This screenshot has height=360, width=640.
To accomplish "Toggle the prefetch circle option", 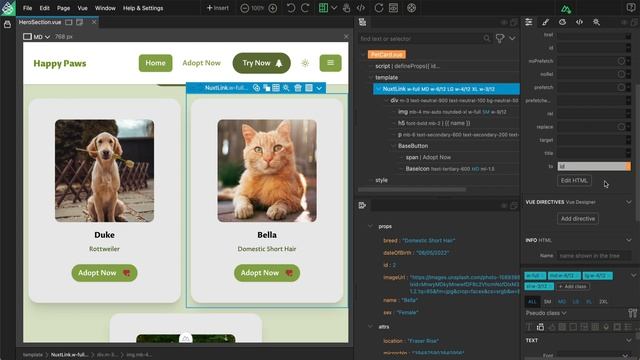I will coord(621,87).
